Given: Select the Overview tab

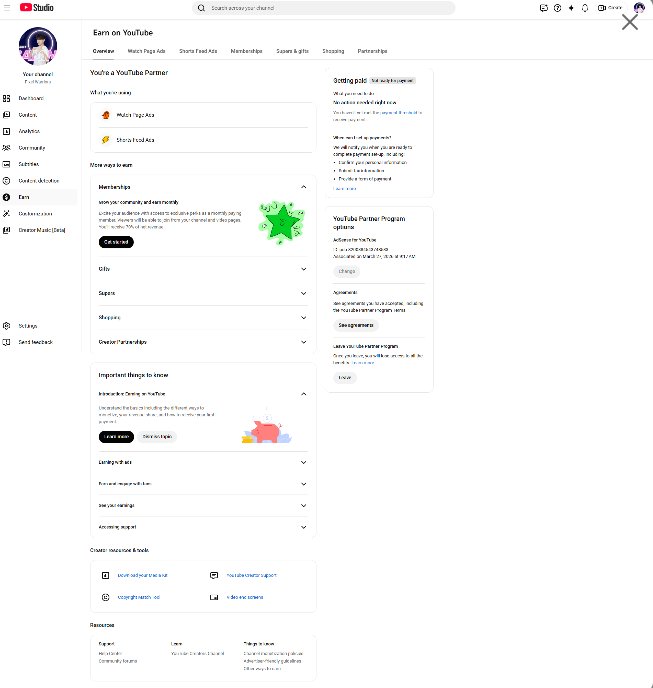Looking at the screenshot, I should tap(103, 51).
